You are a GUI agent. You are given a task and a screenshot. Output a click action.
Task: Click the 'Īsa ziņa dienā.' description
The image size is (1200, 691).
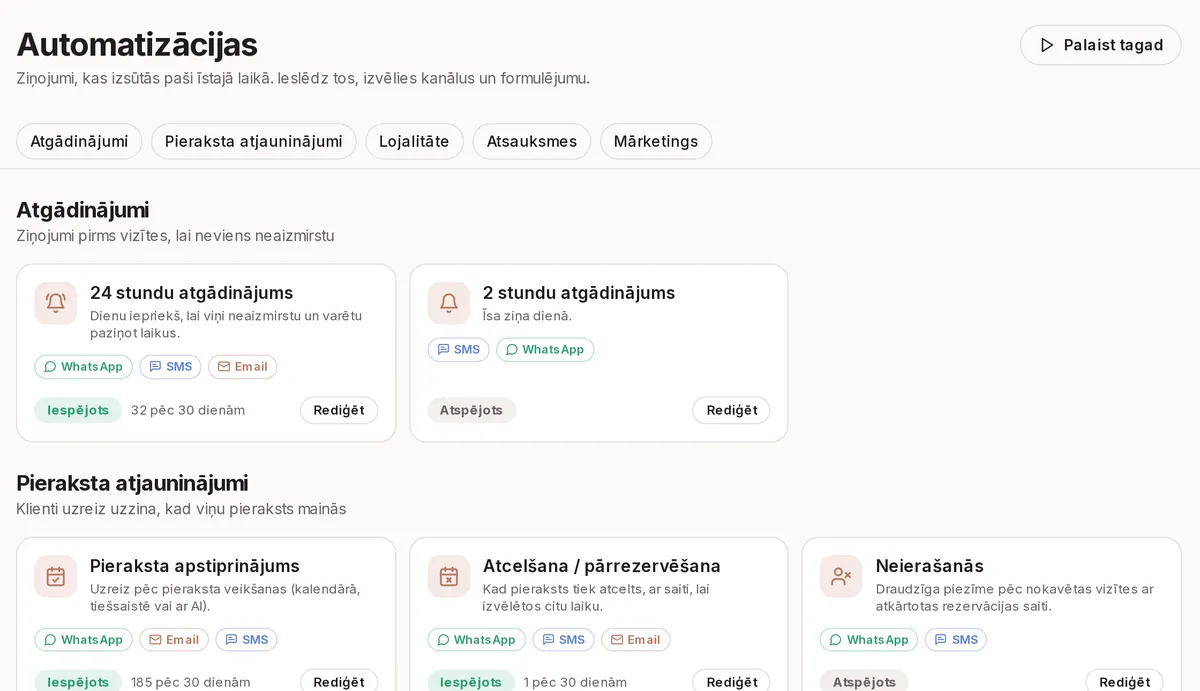[x=527, y=316]
